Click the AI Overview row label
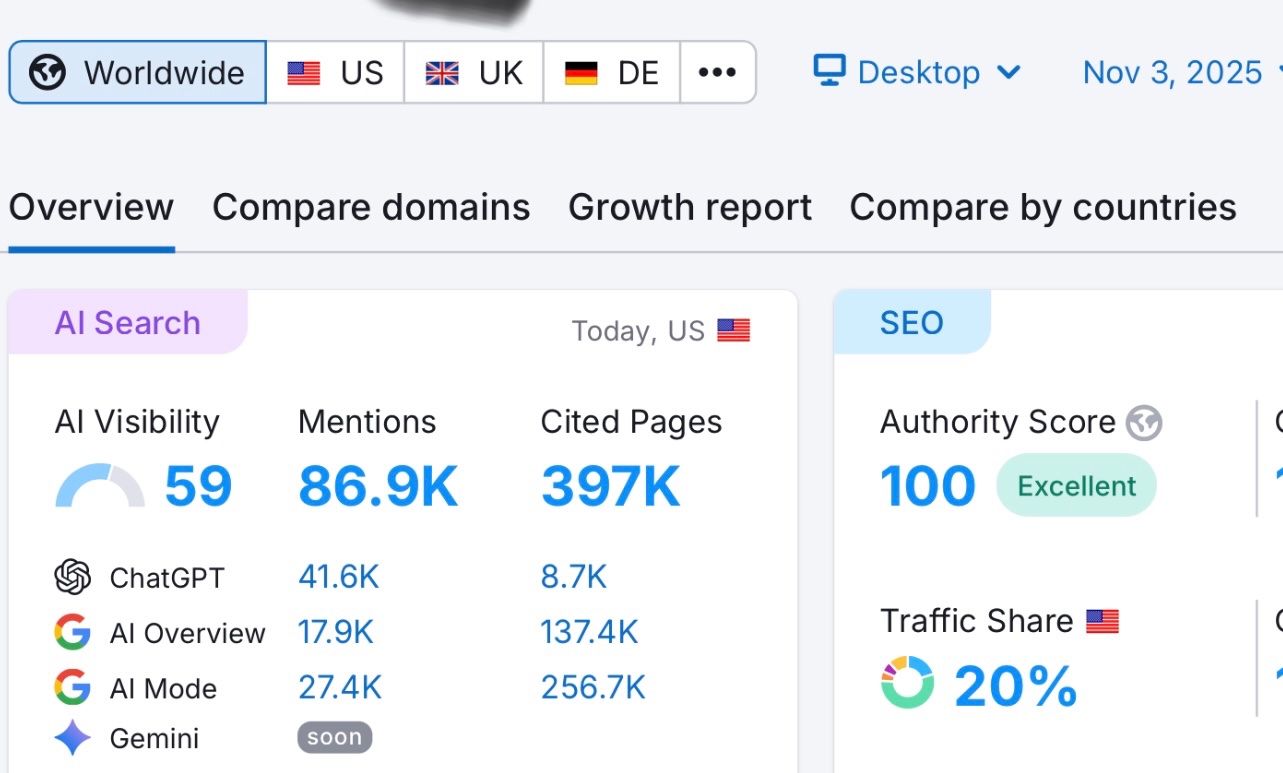1283x773 pixels. 188,633
